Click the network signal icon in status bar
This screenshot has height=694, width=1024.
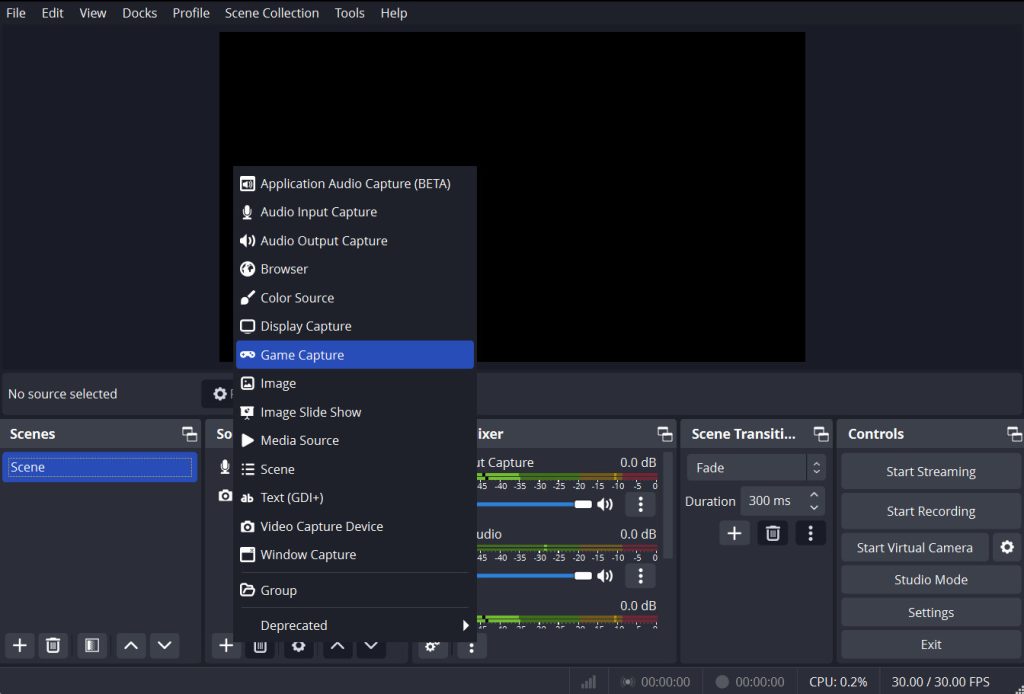tap(588, 682)
